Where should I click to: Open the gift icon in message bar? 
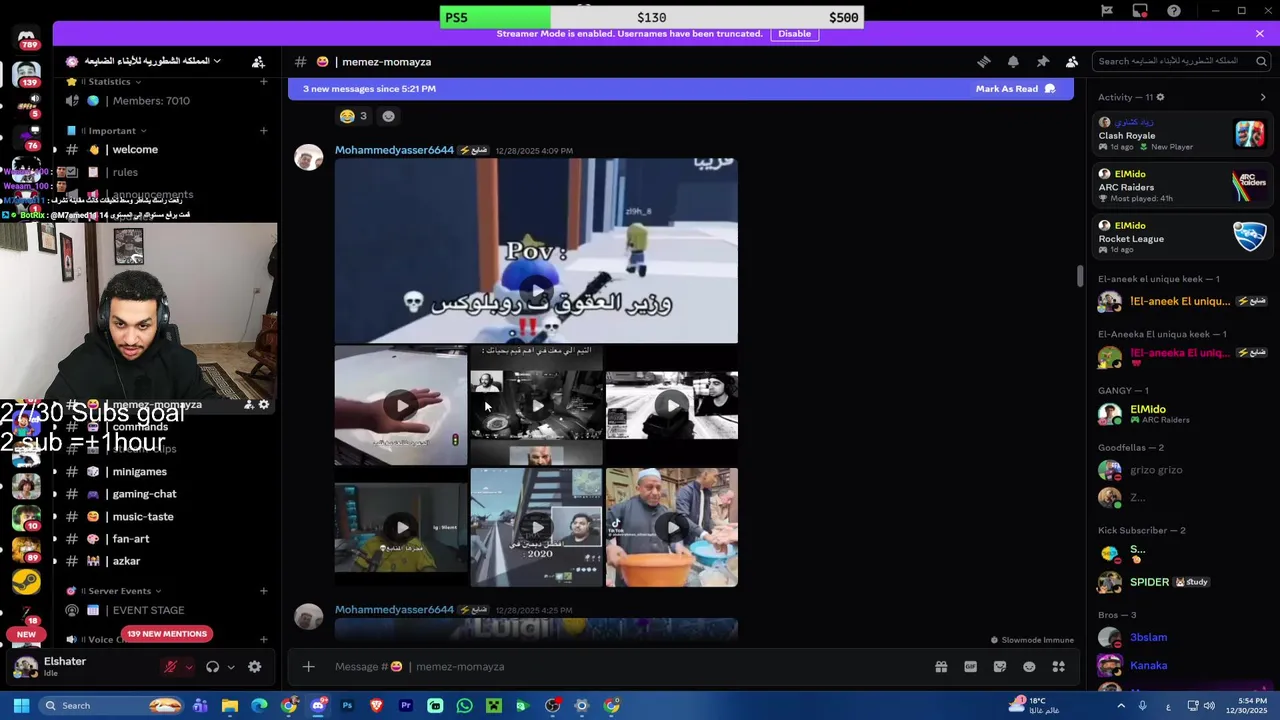click(941, 667)
